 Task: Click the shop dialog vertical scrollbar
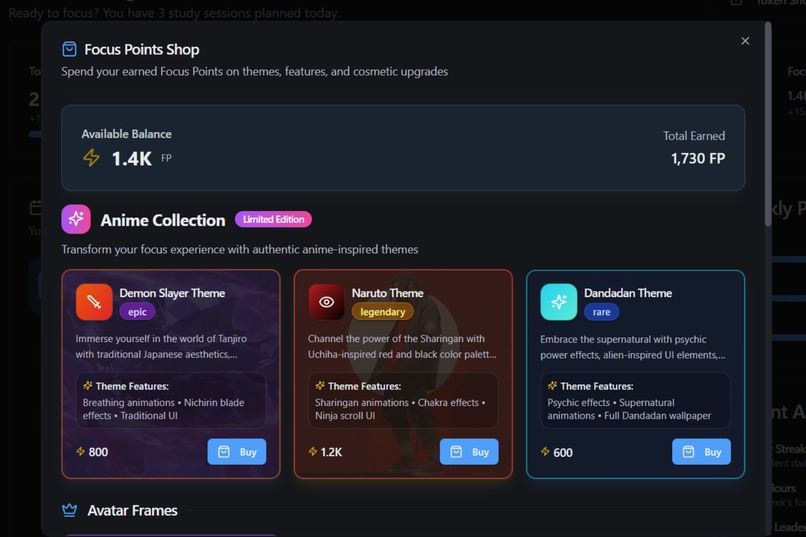click(768, 123)
